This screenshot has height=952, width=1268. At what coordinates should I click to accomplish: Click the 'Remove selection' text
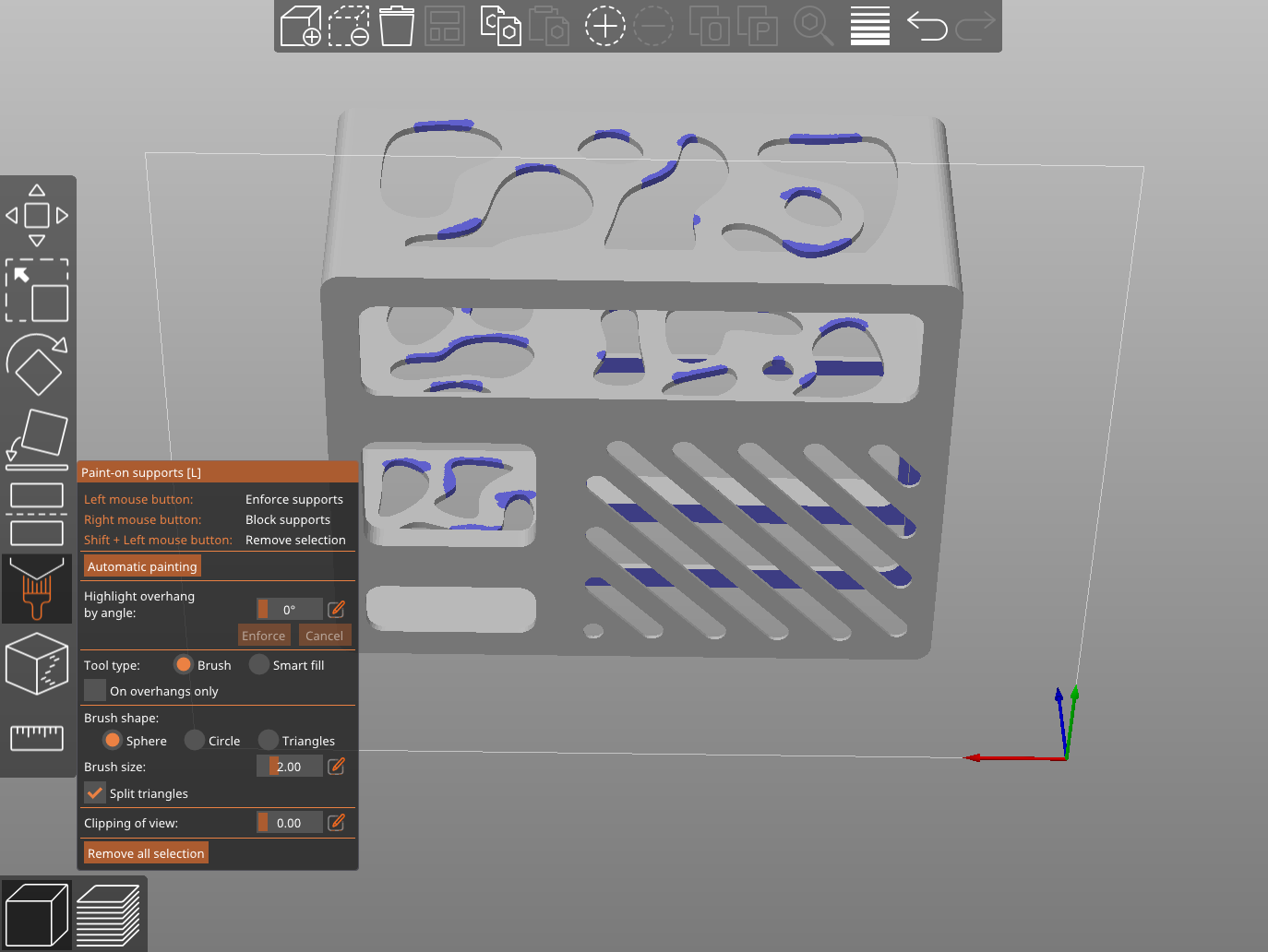pyautogui.click(x=295, y=540)
